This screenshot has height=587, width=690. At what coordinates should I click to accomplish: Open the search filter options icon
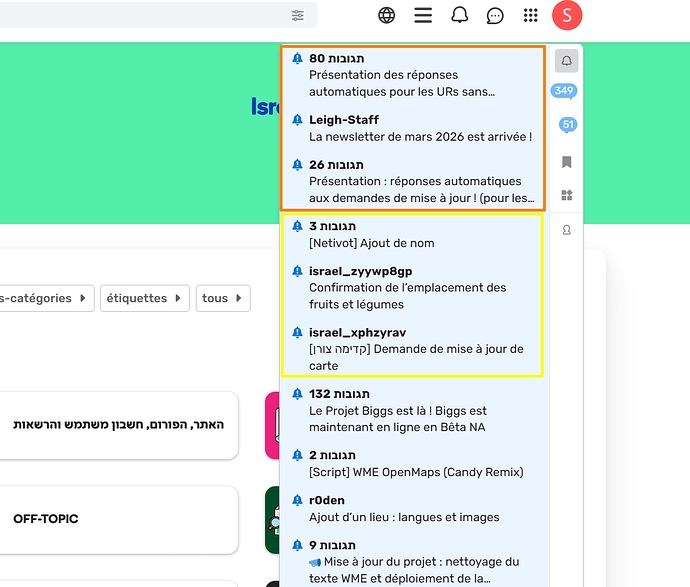[297, 15]
